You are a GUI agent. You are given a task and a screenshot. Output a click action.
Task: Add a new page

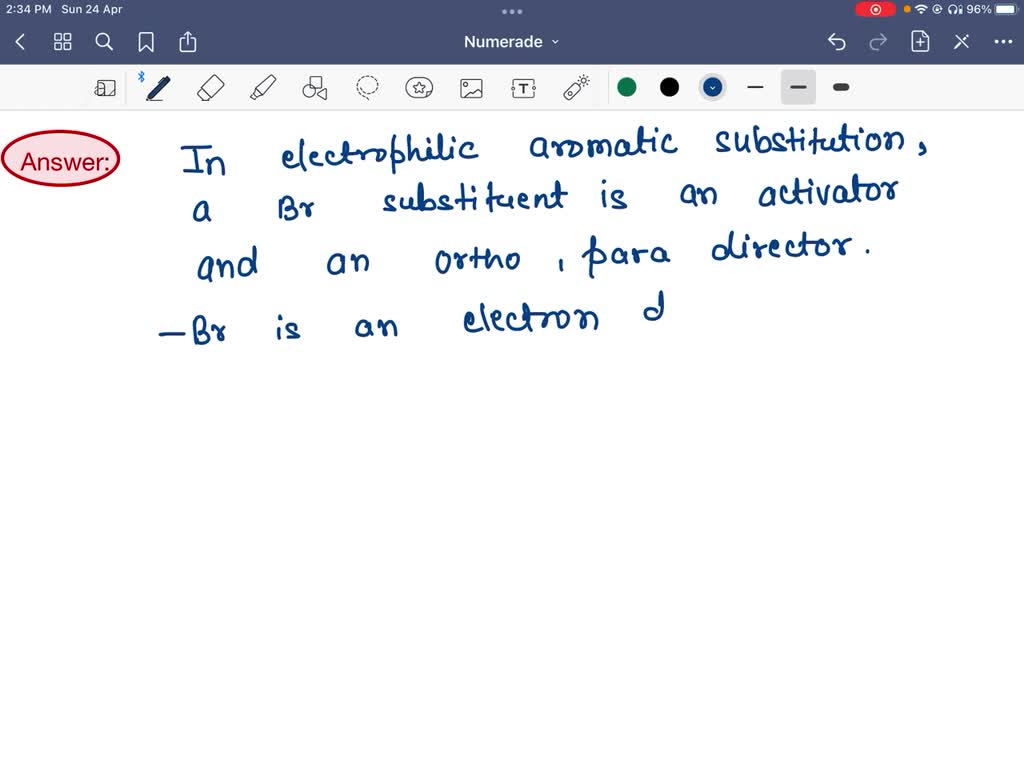(919, 41)
